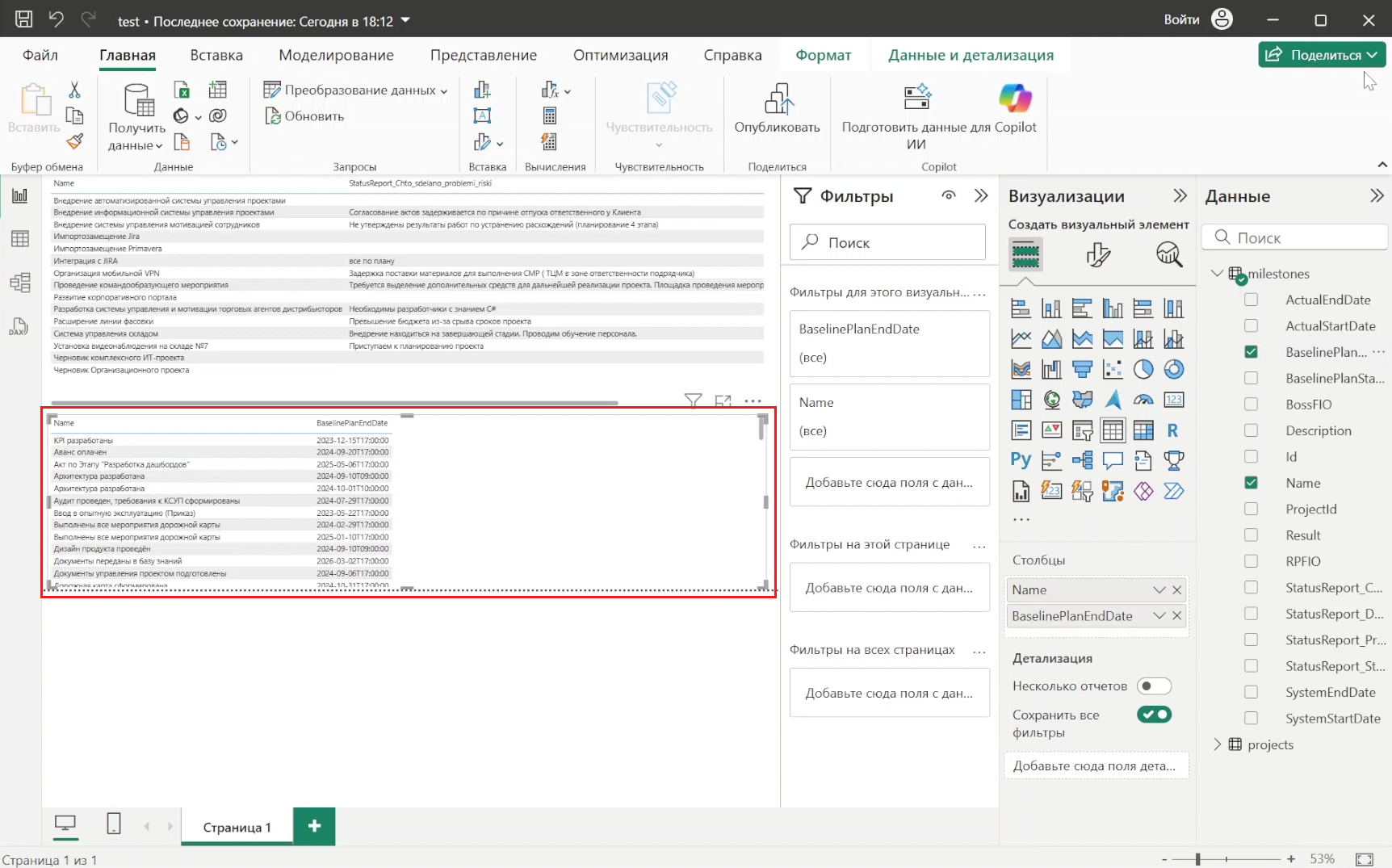This screenshot has height=868, width=1392.
Task: Switch to the 'Формат' ribbon tab
Action: tap(823, 55)
